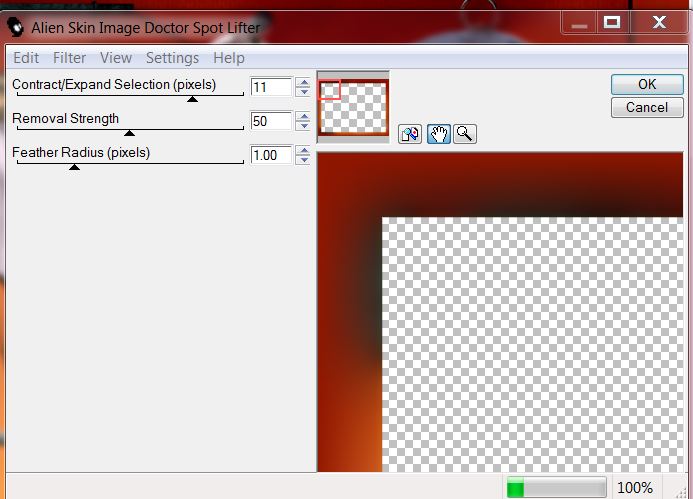Decrease Contract/Expand Selection with down arrow
This screenshot has width=693, height=499.
(x=303, y=91)
